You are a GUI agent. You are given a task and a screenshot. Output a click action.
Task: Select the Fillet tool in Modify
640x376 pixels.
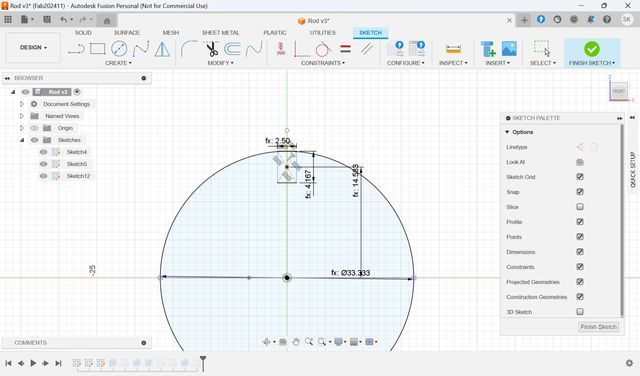[x=189, y=49]
